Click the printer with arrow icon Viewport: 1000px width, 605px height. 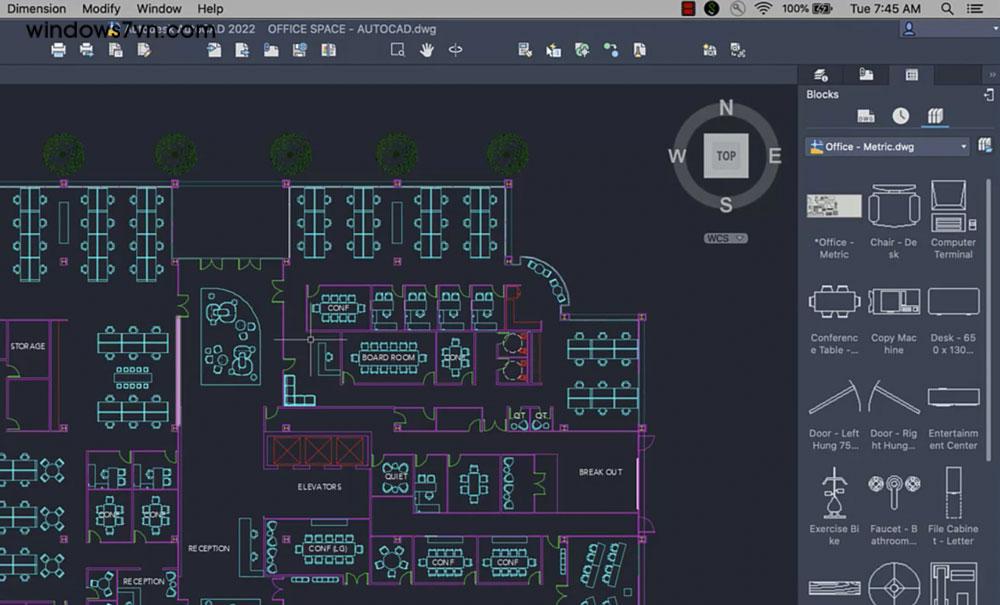pyautogui.click(x=87, y=50)
